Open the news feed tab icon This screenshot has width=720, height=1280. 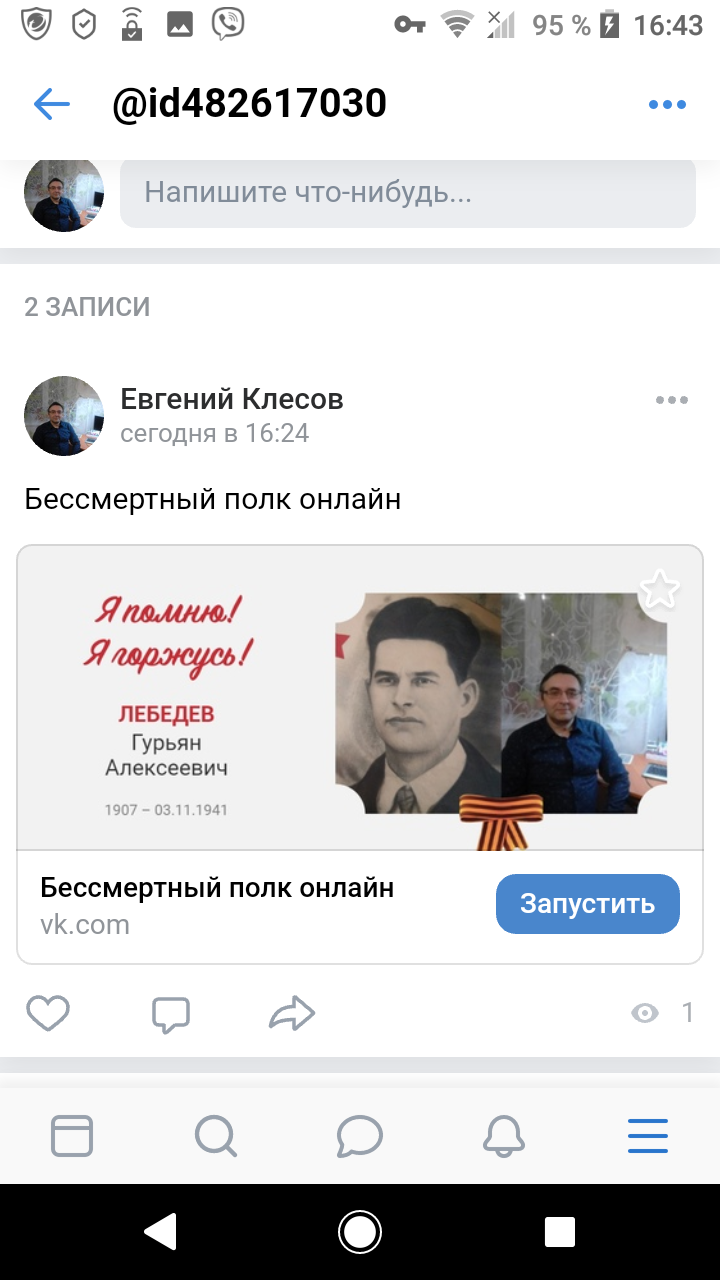[72, 1136]
